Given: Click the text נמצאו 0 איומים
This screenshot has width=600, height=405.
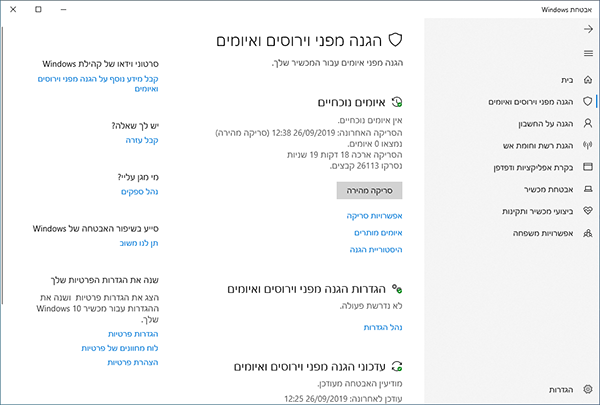Looking at the screenshot, I should pos(375,144).
